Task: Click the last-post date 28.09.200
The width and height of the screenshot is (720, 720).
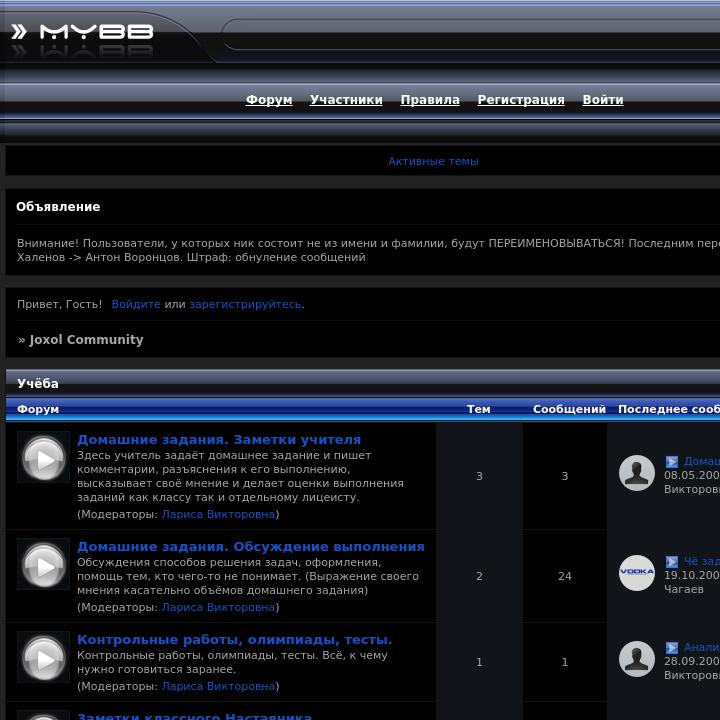Action: click(692, 661)
